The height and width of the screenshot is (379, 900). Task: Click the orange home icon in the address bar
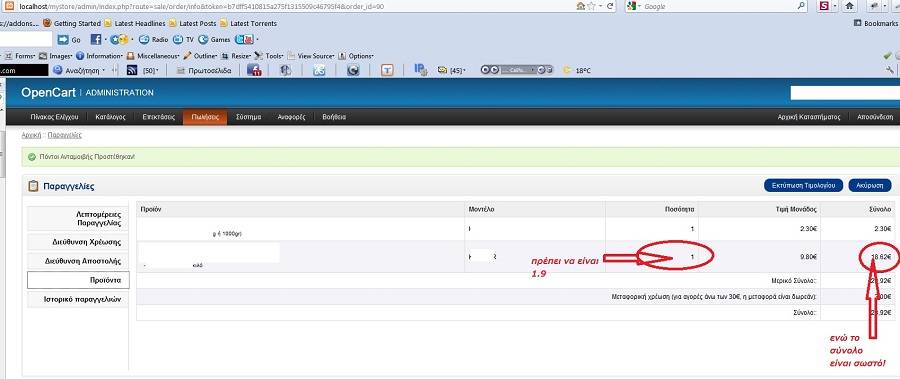[581, 6]
